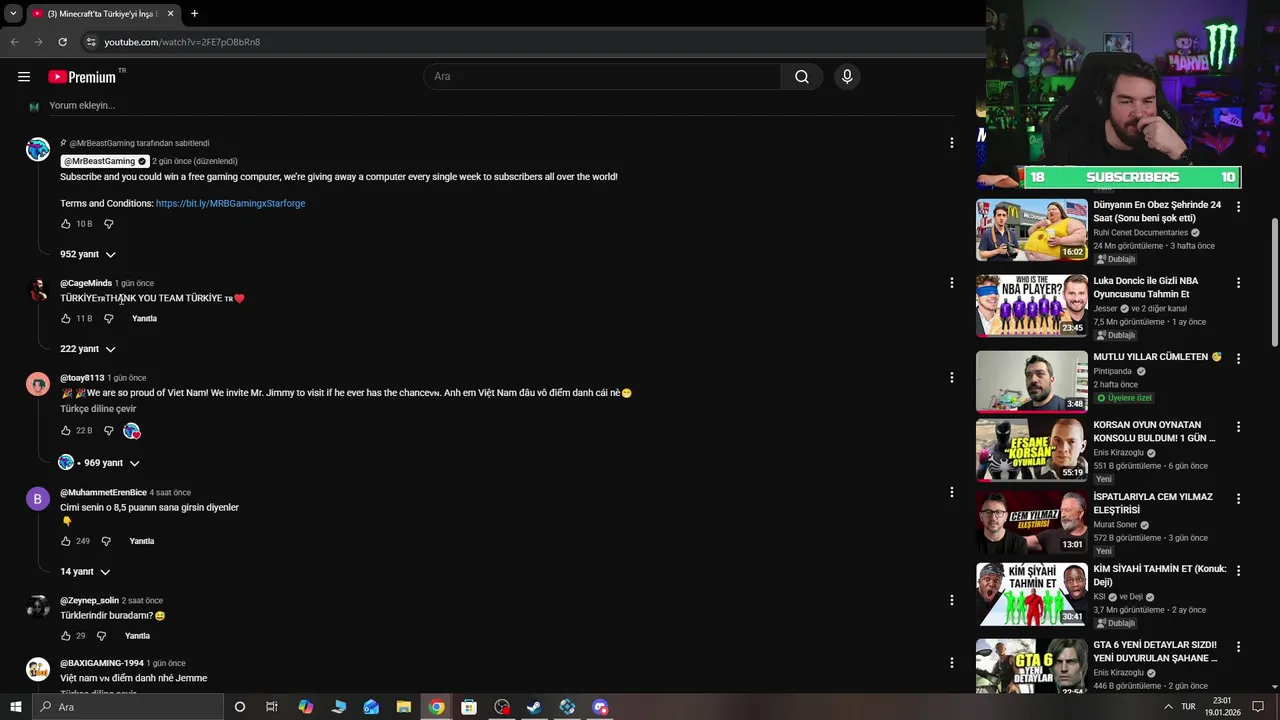Open options for 'MUTLU YILLAR CÜMLETEN' video

click(x=1238, y=359)
